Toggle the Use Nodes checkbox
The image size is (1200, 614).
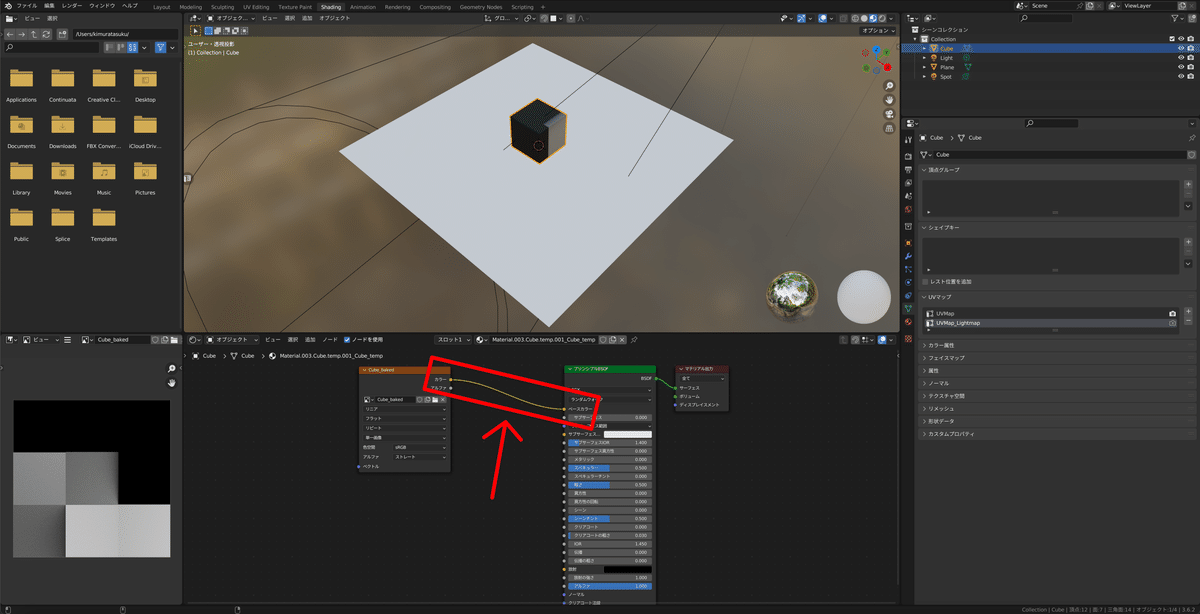[x=345, y=340]
